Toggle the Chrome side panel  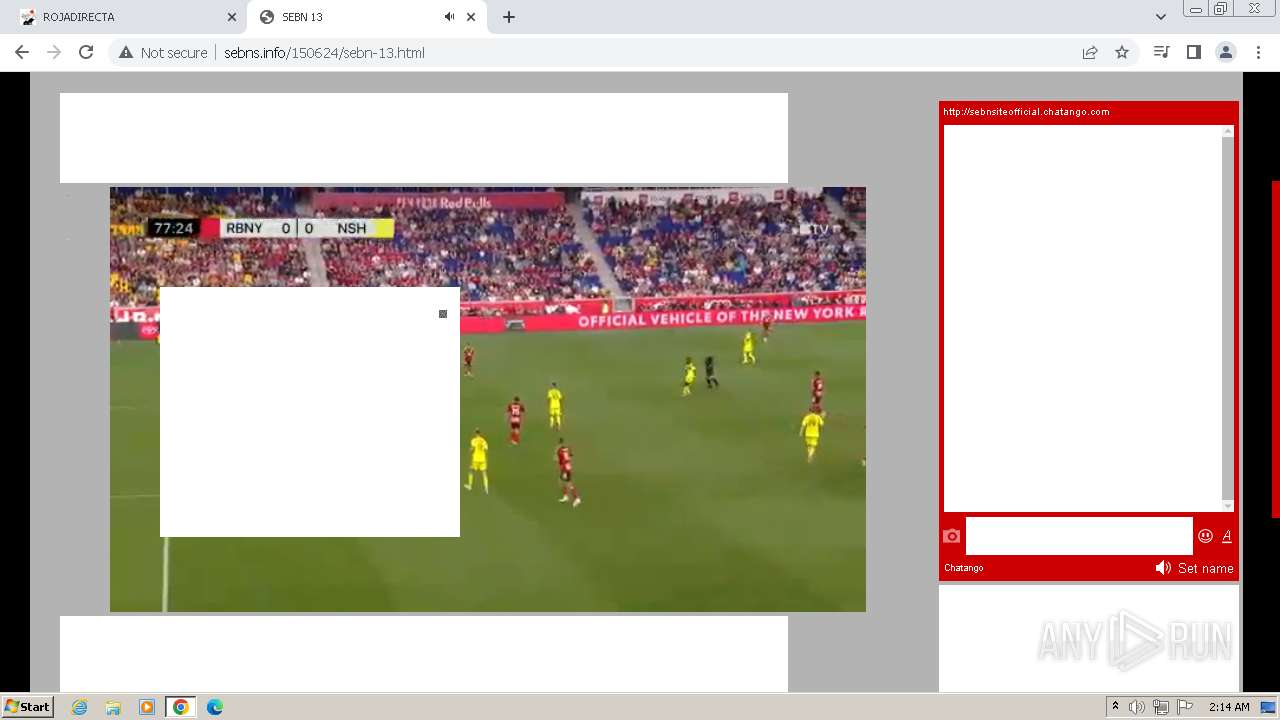click(x=1193, y=52)
